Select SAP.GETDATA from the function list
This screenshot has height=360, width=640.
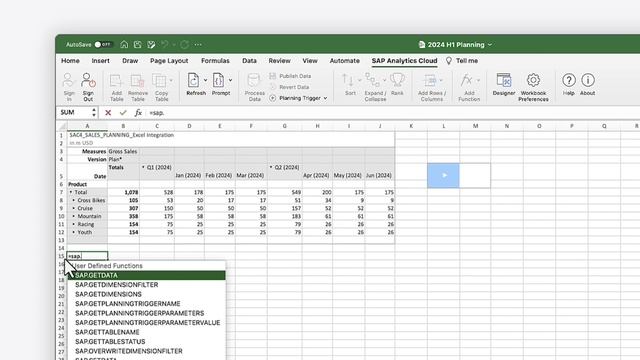click(147, 276)
